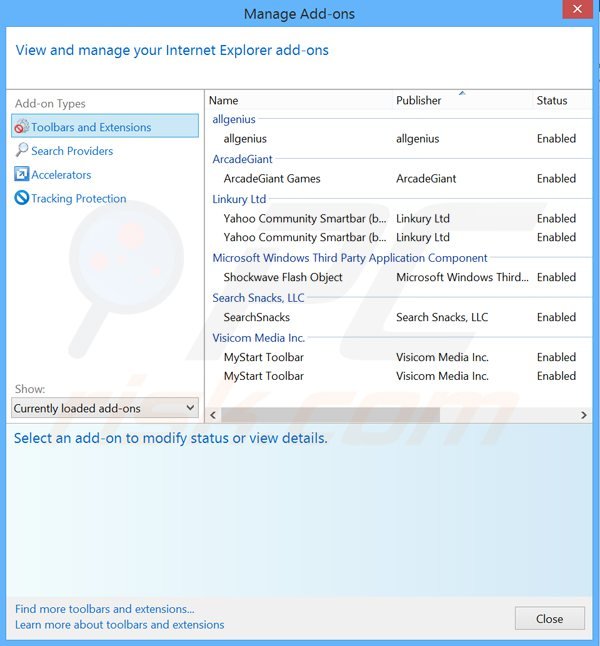The height and width of the screenshot is (646, 600).
Task: Click the Accelerators arrow icon
Action: (21, 174)
